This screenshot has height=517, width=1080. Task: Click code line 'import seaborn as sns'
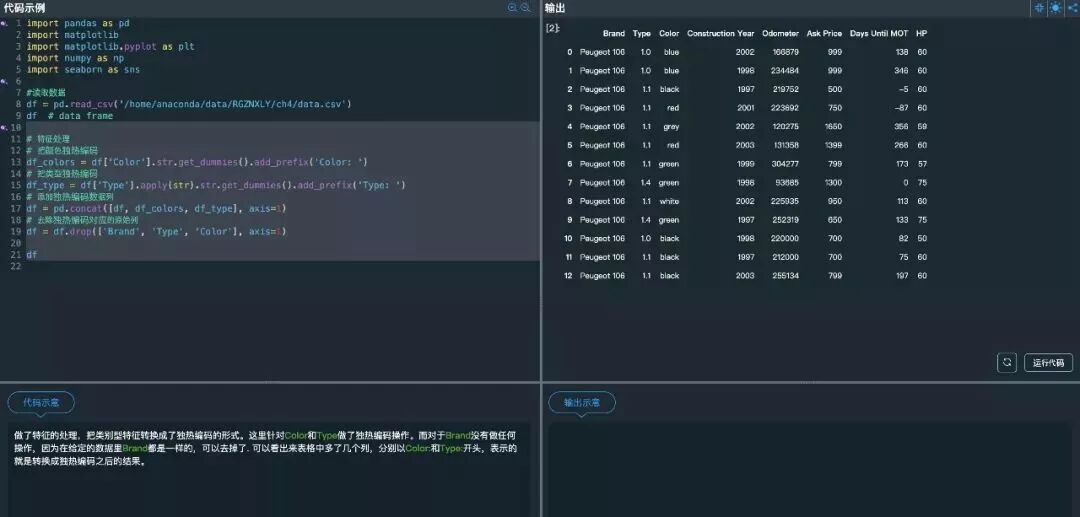pyautogui.click(x=83, y=70)
